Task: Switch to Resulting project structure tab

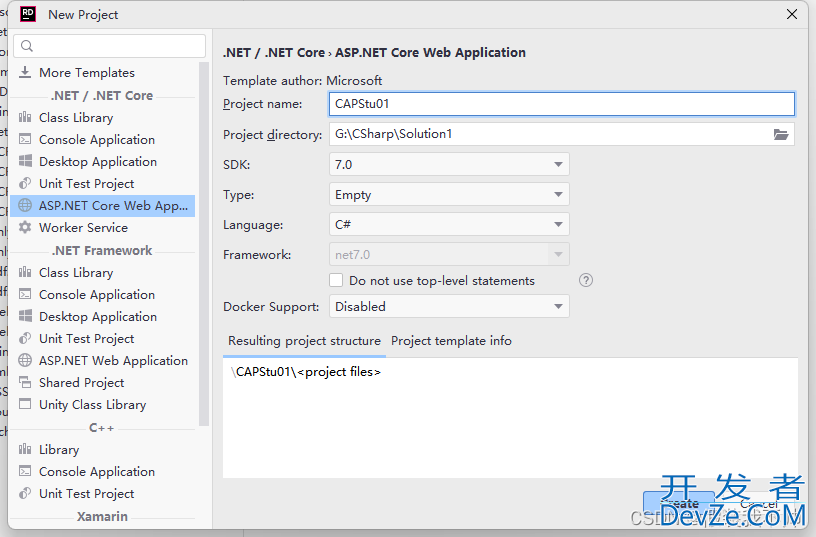Action: point(304,341)
